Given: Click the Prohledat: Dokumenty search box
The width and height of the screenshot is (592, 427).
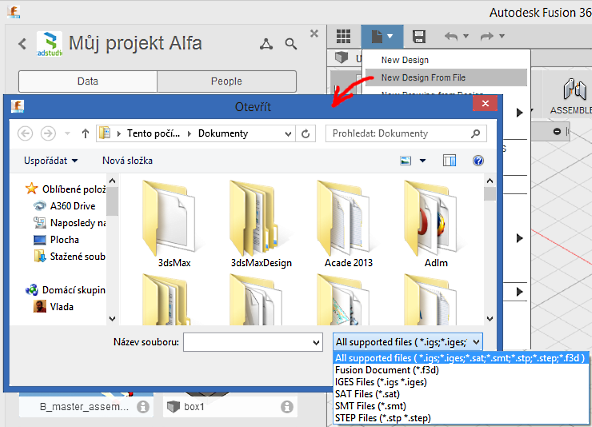Looking at the screenshot, I should (406, 133).
